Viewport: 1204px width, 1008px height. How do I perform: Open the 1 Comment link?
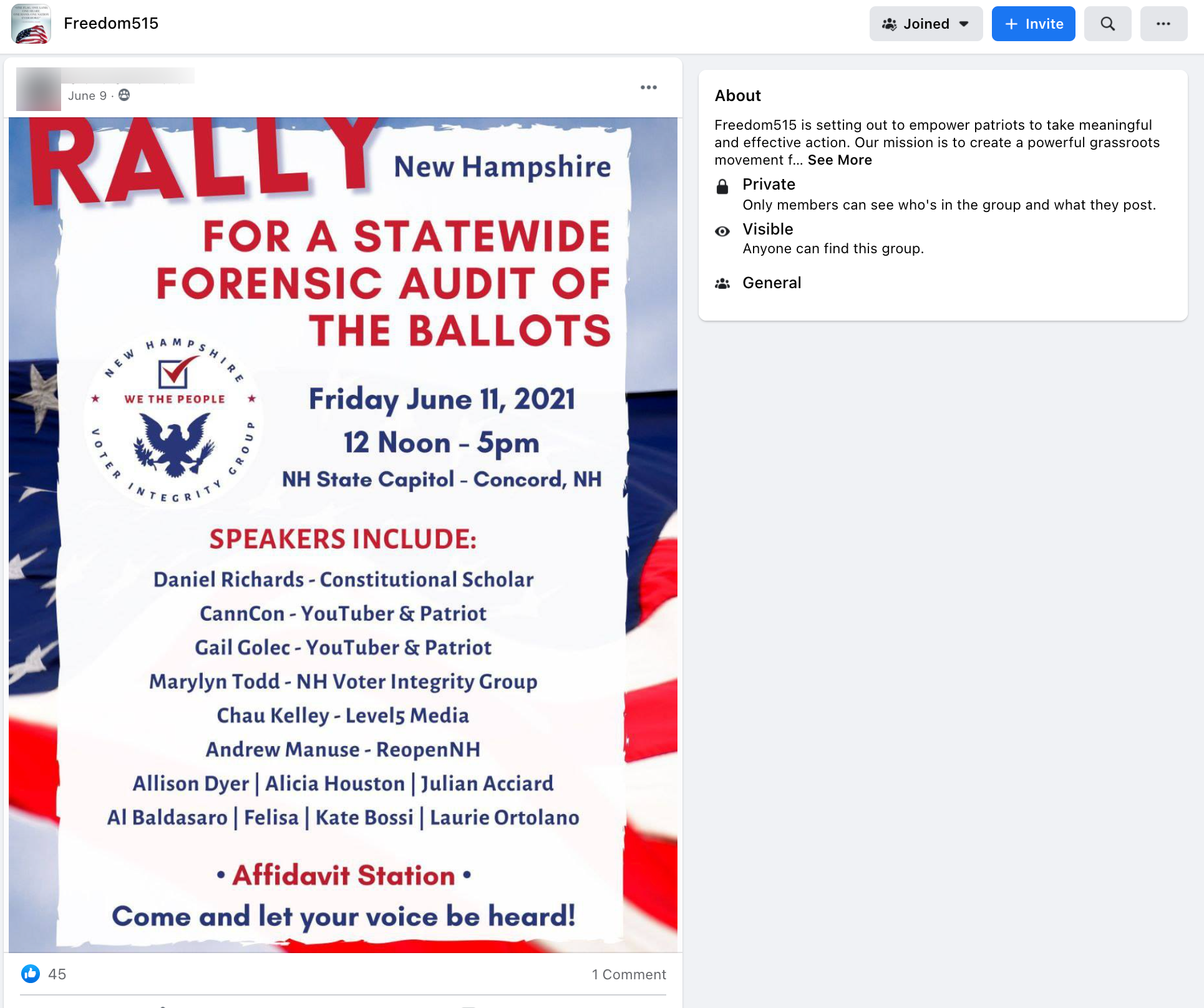point(629,974)
